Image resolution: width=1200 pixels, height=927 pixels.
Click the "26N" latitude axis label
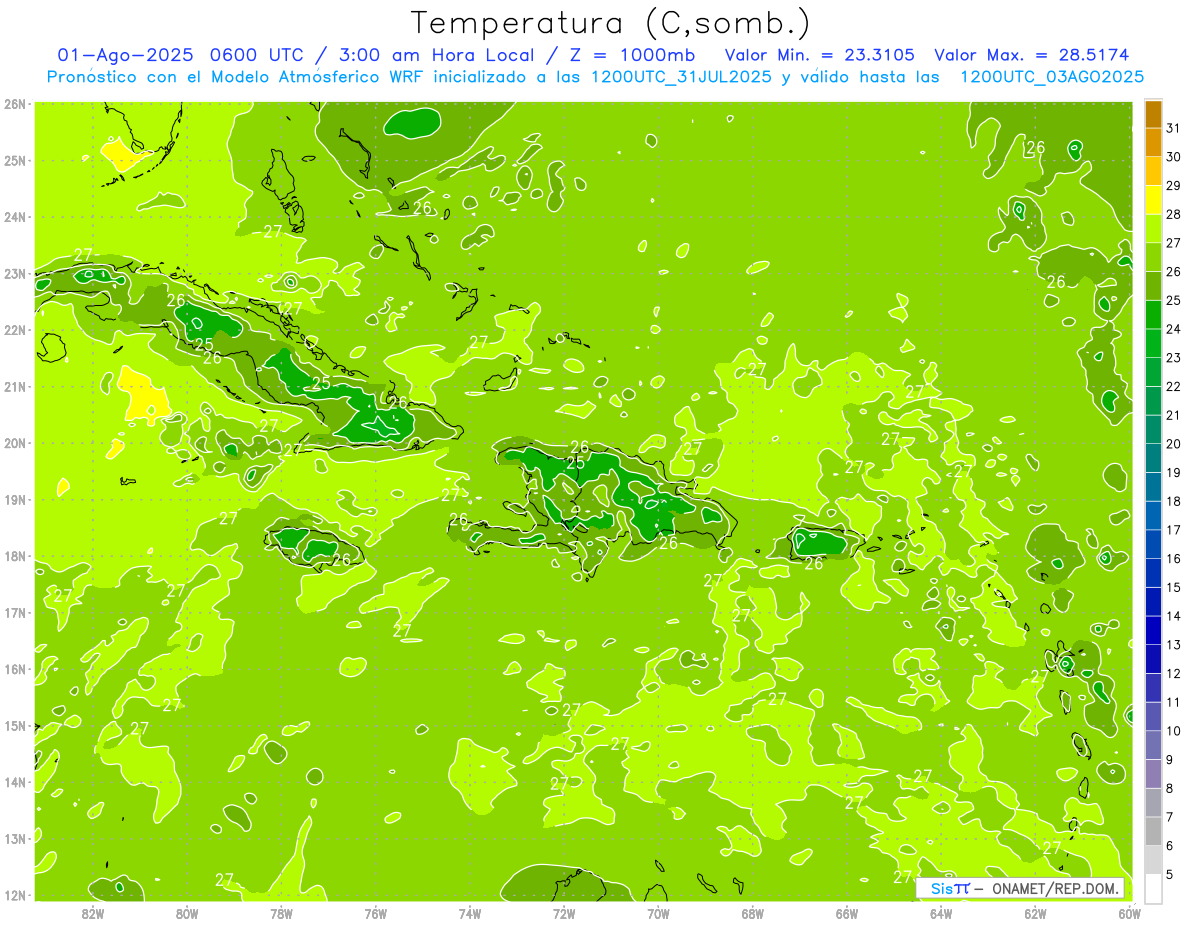coord(15,104)
